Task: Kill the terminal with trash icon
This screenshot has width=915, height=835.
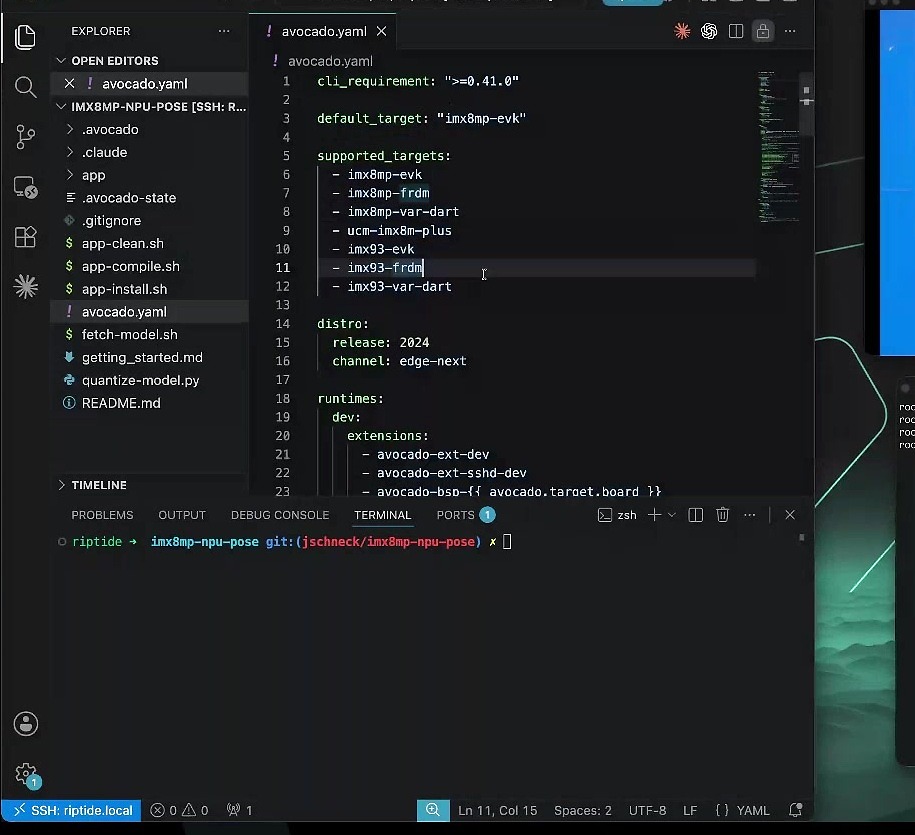Action: click(722, 515)
